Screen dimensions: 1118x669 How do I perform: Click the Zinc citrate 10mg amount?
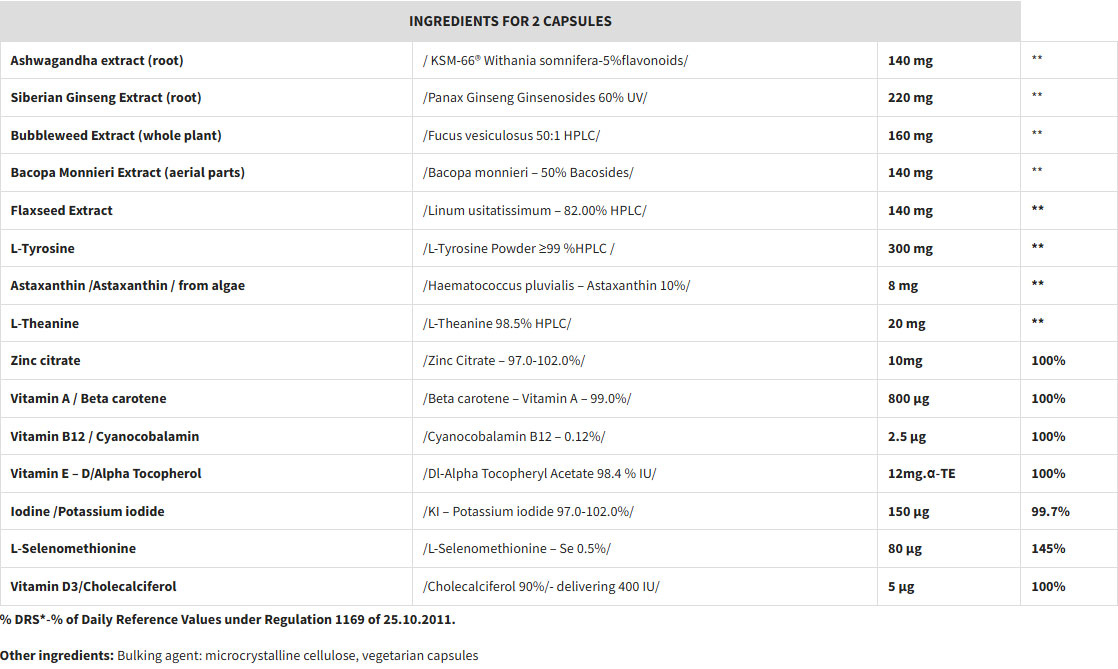905,360
